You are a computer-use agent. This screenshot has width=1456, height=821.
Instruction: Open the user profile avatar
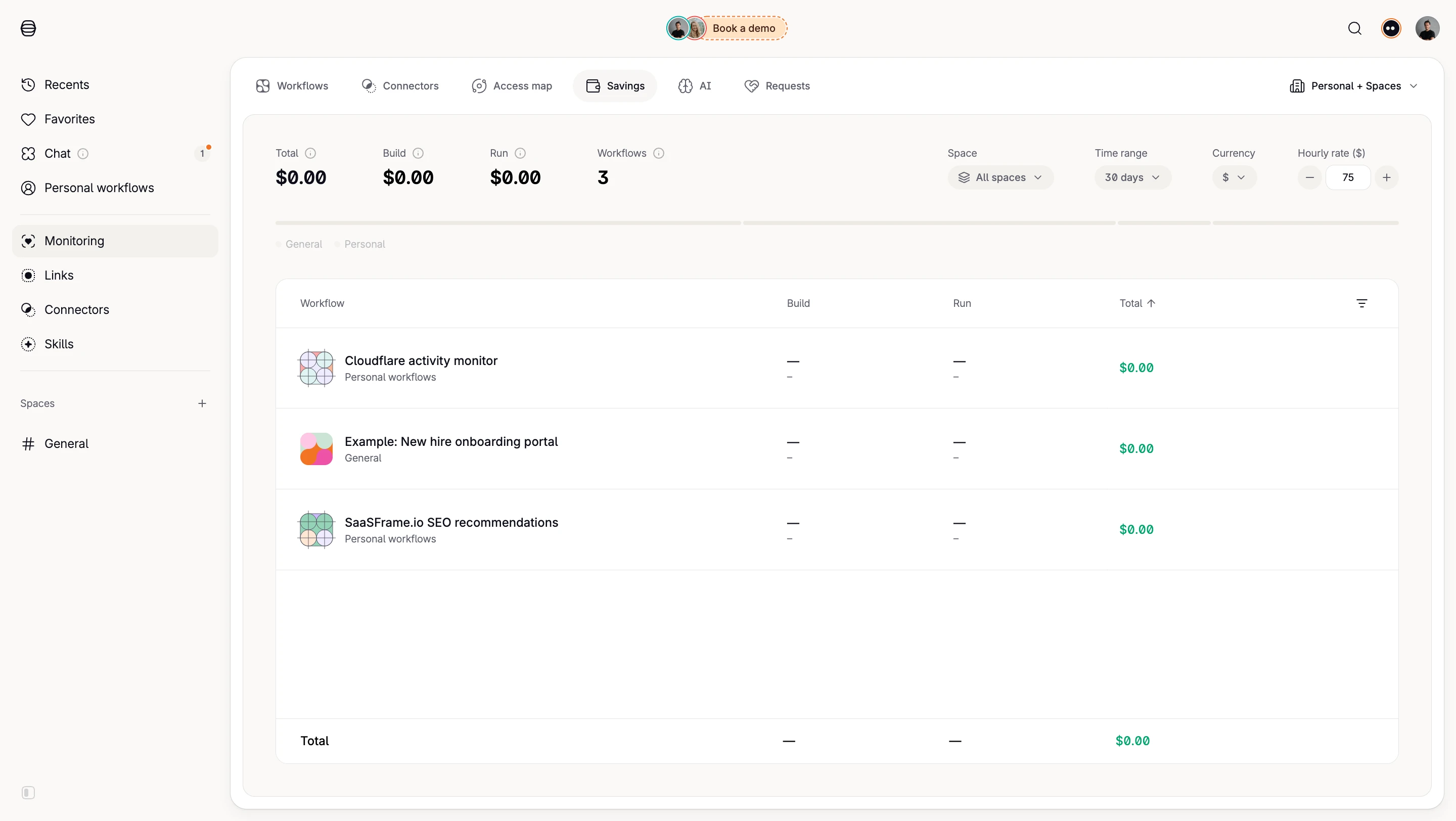pos(1427,28)
